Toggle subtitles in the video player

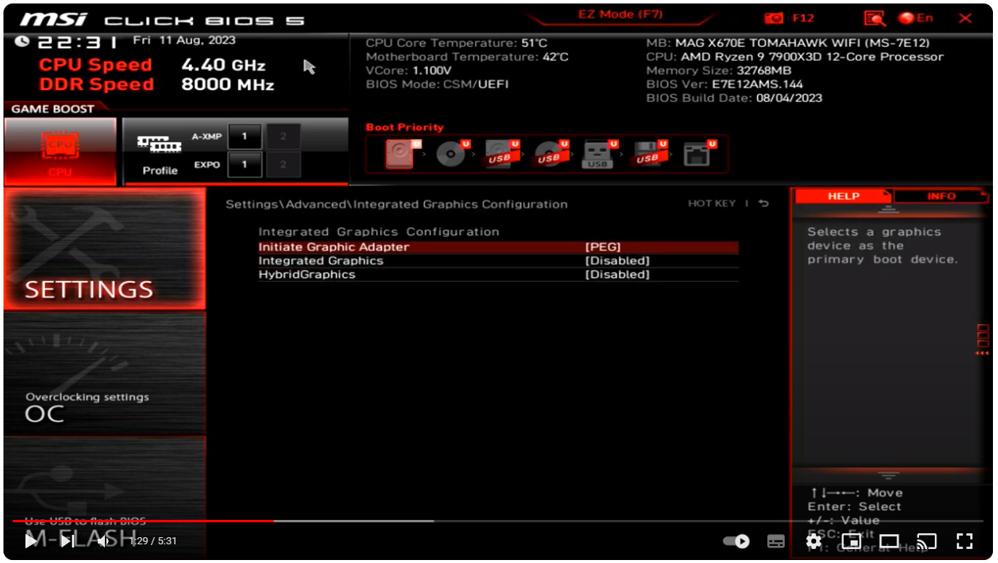776,541
